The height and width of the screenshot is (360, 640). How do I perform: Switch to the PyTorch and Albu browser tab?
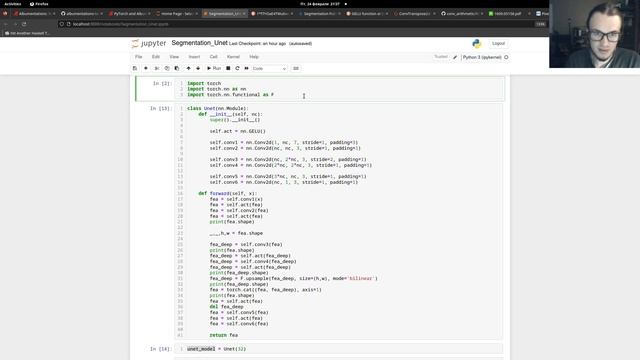(129, 13)
